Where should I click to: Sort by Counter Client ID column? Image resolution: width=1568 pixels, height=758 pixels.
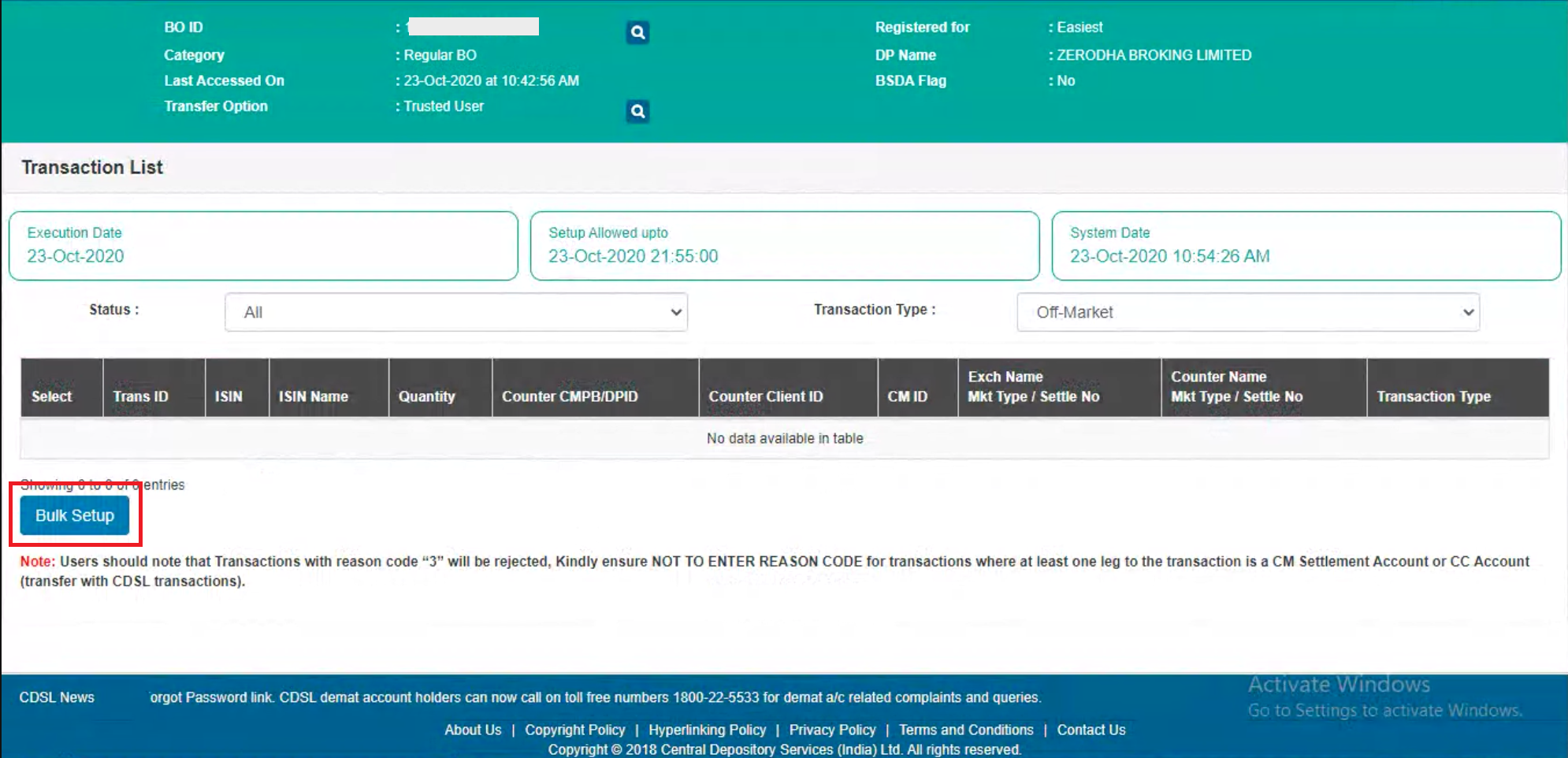click(x=766, y=396)
